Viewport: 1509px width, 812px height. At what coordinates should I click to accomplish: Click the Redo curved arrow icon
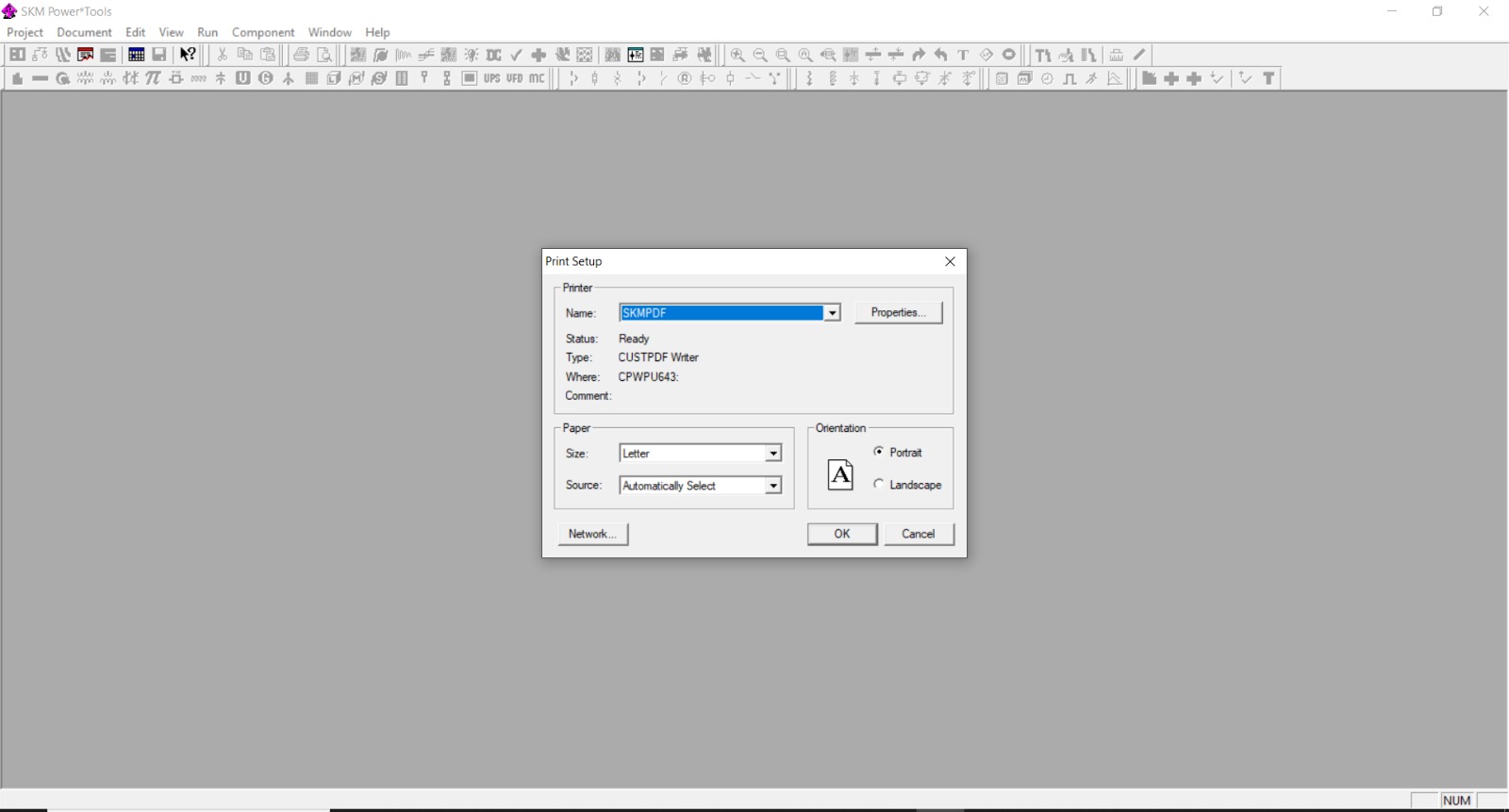pos(919,55)
